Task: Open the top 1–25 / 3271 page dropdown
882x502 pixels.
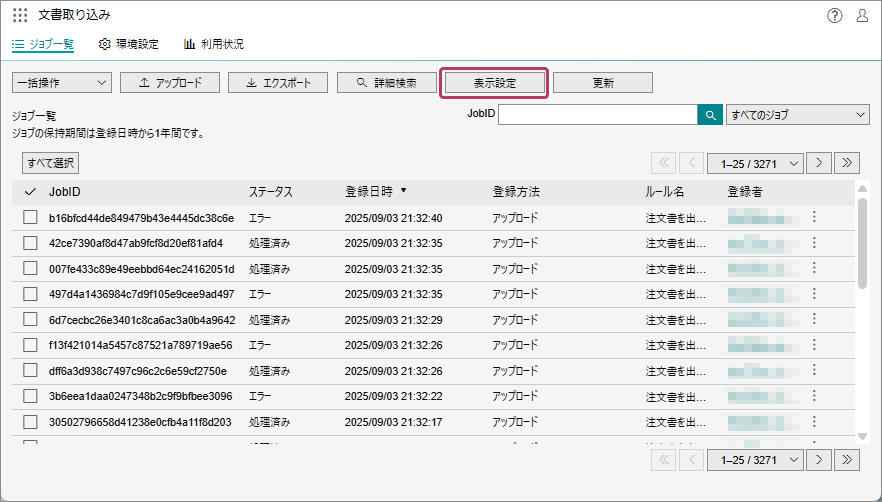Action: point(755,163)
